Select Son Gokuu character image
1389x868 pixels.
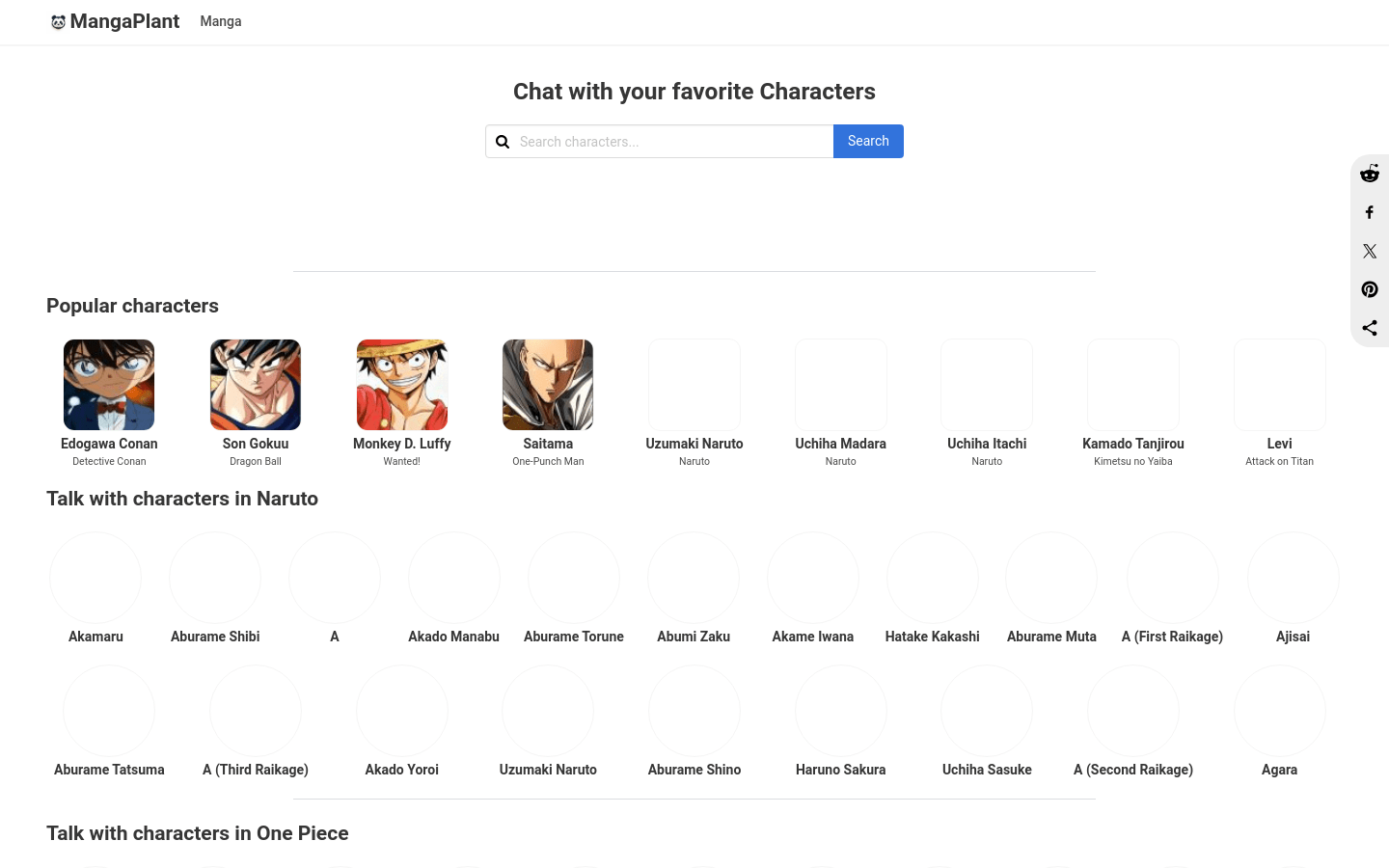click(256, 385)
